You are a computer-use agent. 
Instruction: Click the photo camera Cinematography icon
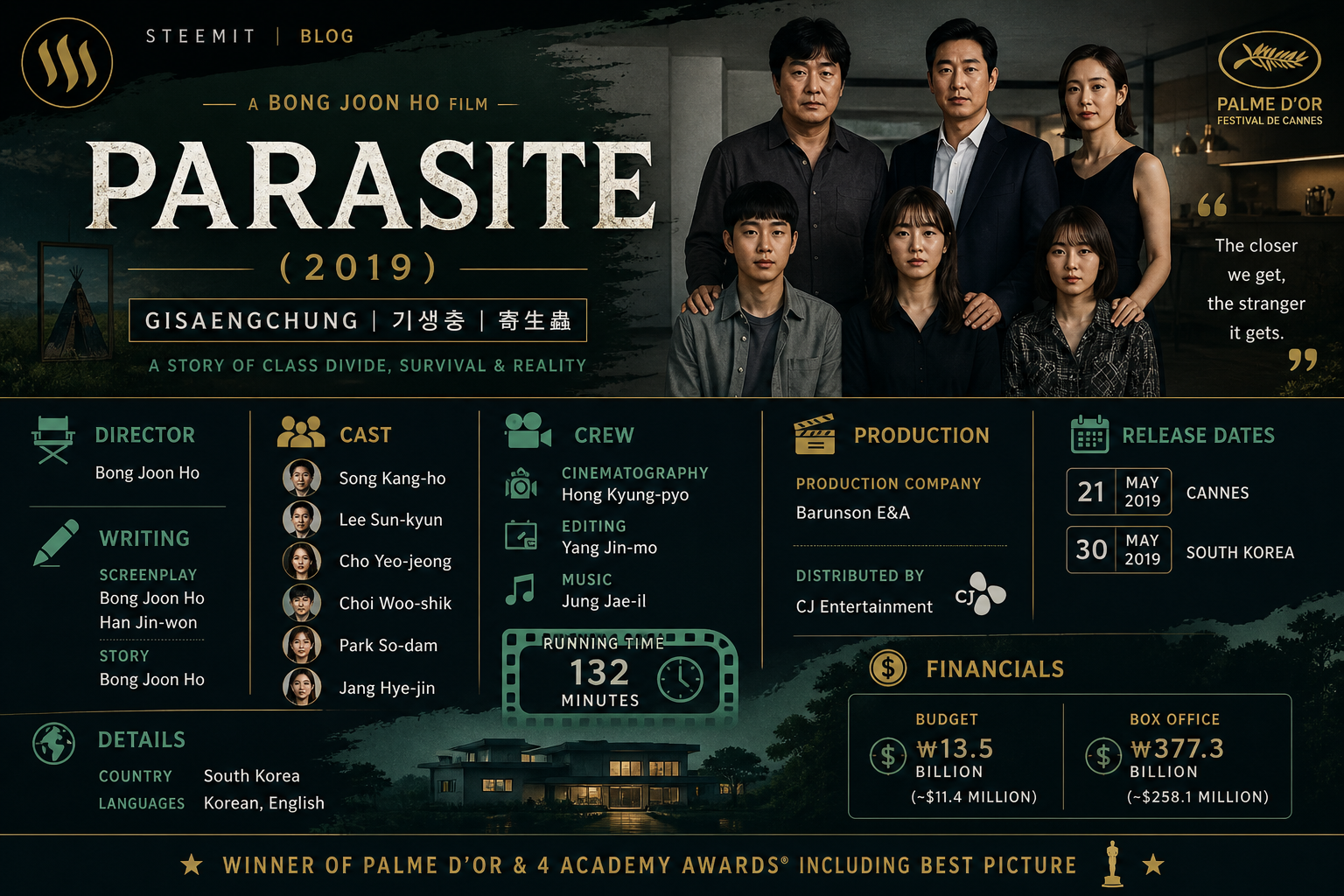[x=521, y=484]
